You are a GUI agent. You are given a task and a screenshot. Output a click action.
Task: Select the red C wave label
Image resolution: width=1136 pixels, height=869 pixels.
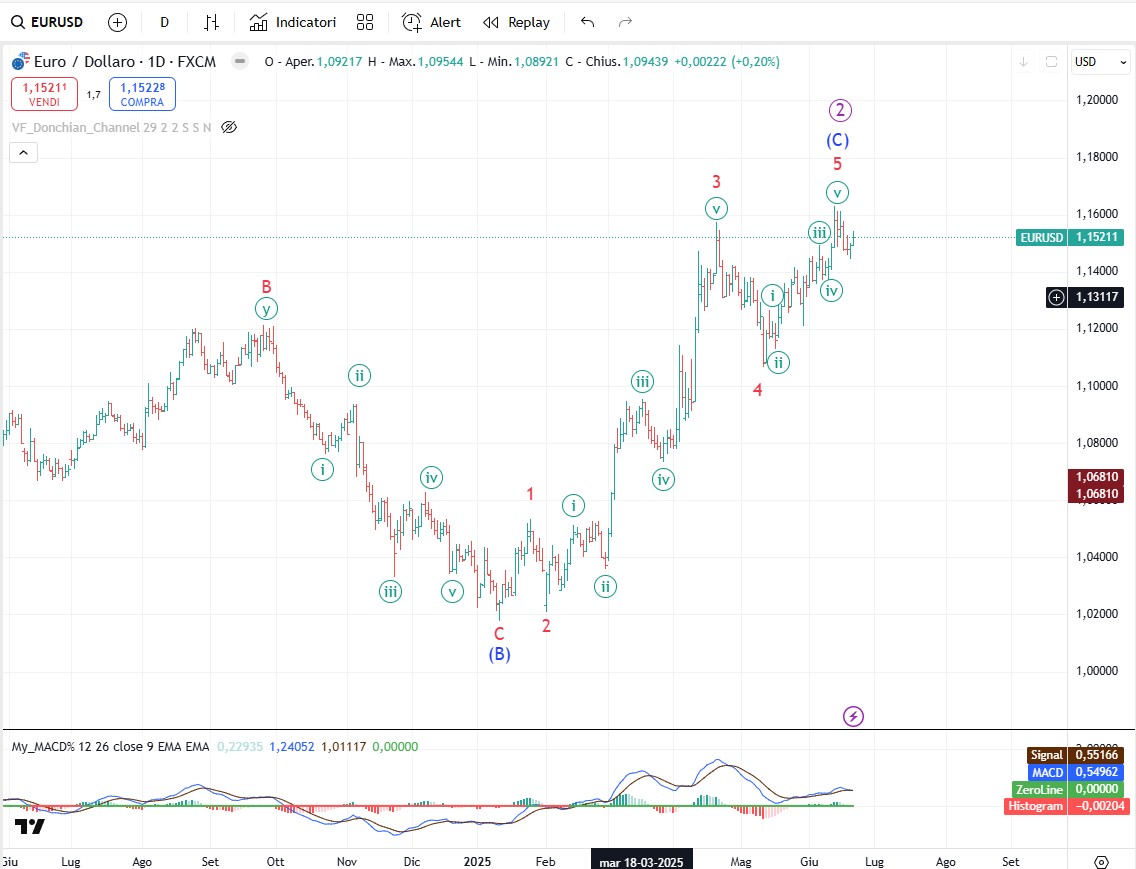tap(499, 633)
